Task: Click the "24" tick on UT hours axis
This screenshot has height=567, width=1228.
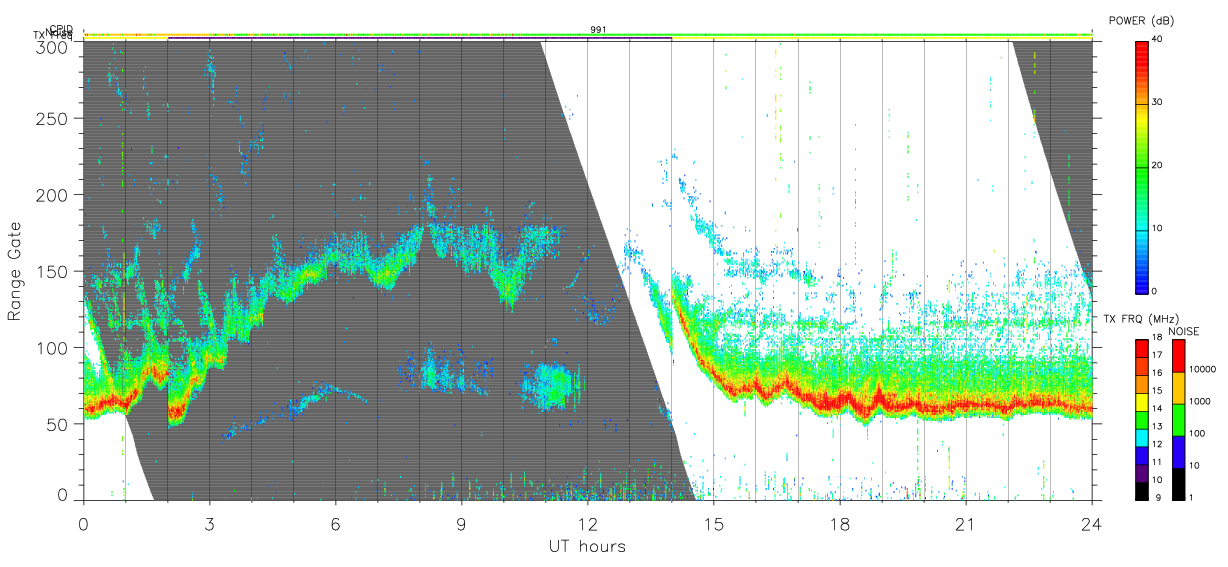Action: tap(1091, 523)
